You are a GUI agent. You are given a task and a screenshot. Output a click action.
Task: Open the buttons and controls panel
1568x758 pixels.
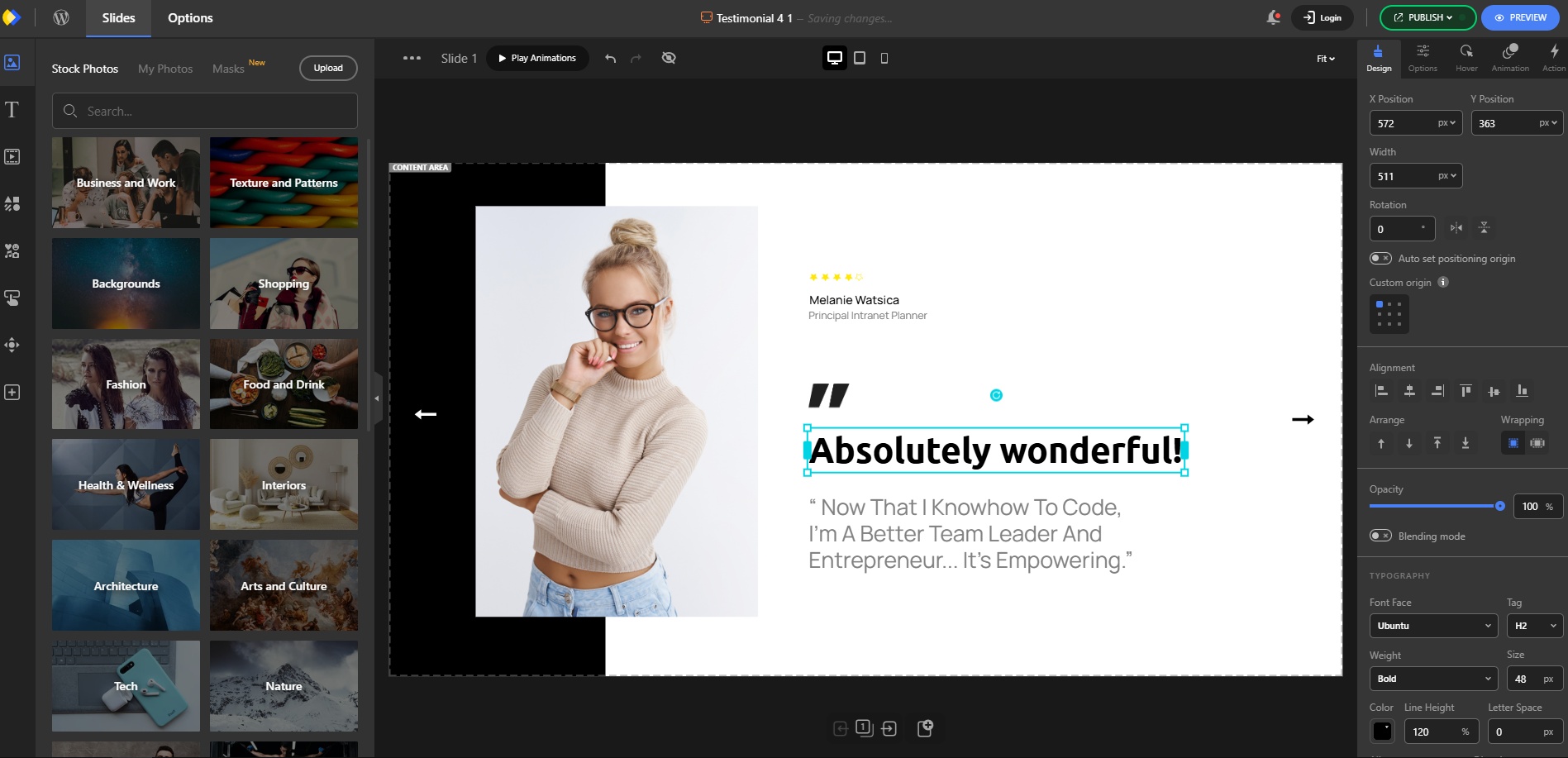12,298
